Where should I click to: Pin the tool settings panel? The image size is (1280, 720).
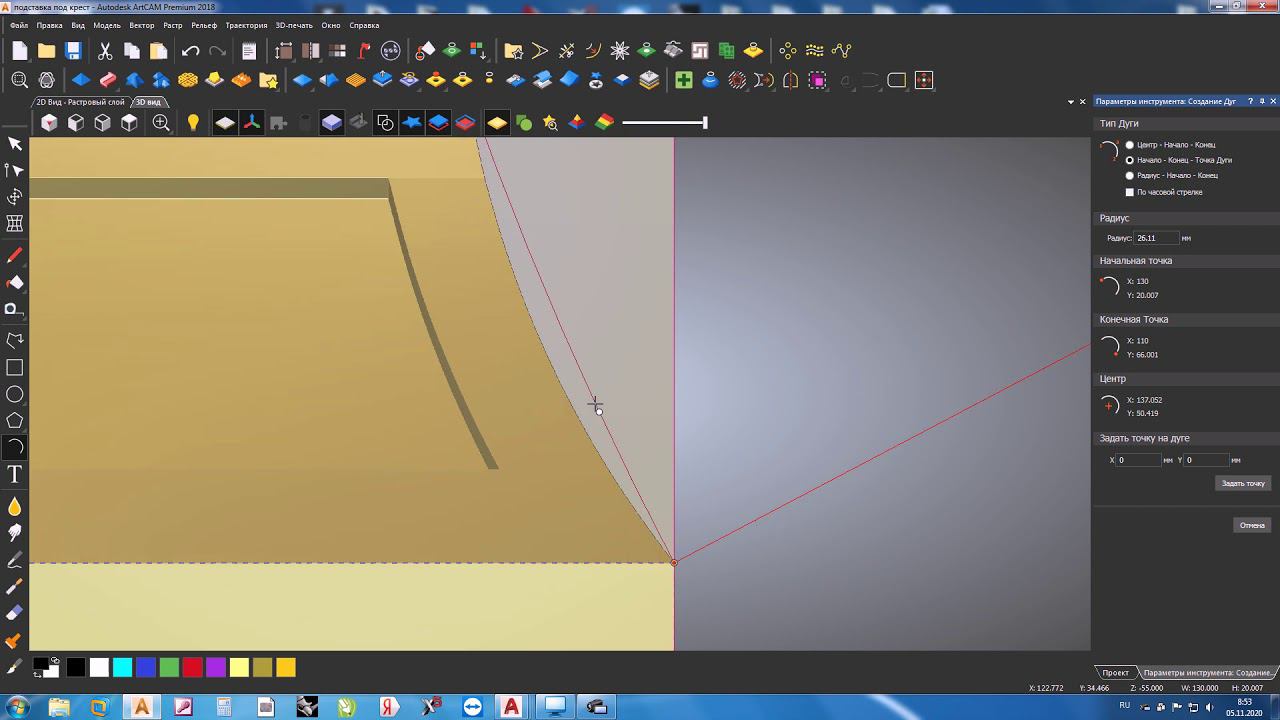(1262, 101)
